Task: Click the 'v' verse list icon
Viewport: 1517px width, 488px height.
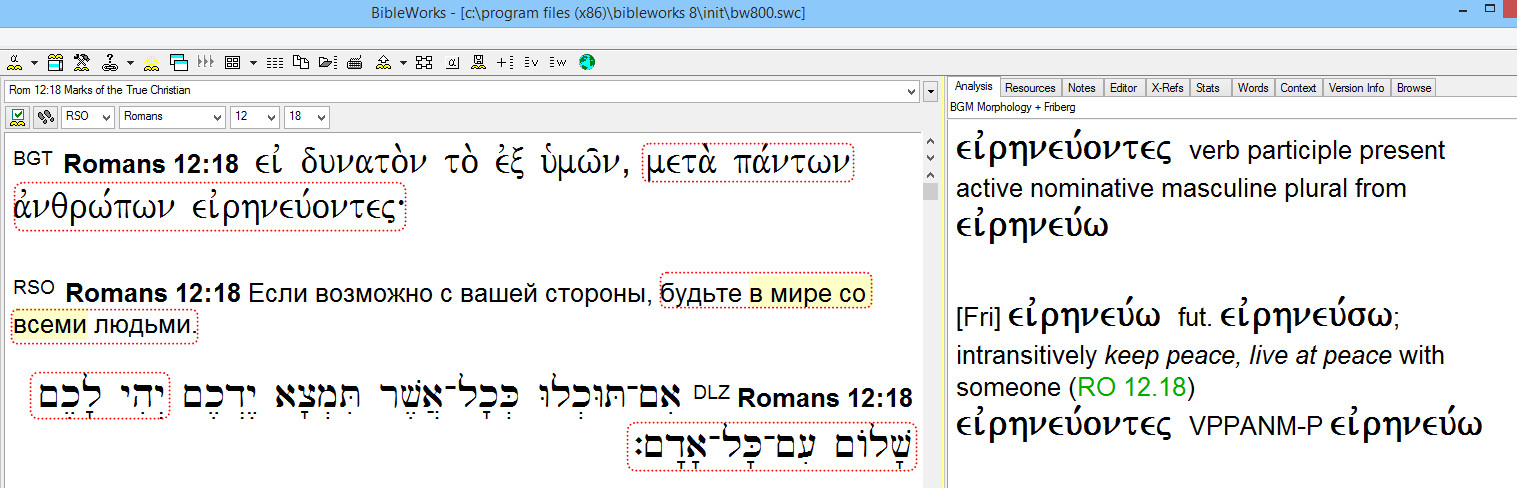Action: click(x=531, y=62)
